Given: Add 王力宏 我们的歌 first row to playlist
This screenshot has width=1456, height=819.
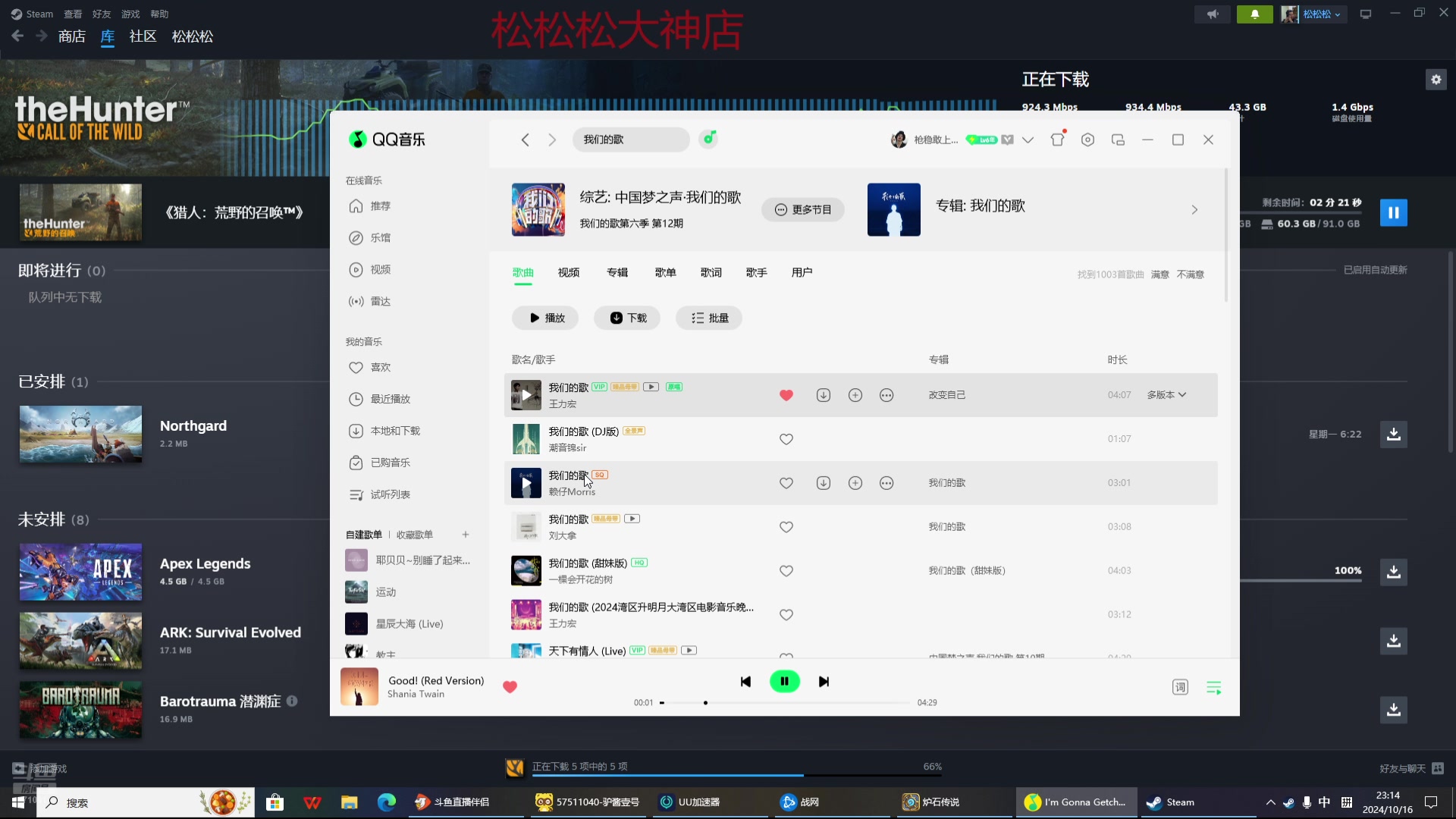Looking at the screenshot, I should click(x=855, y=395).
